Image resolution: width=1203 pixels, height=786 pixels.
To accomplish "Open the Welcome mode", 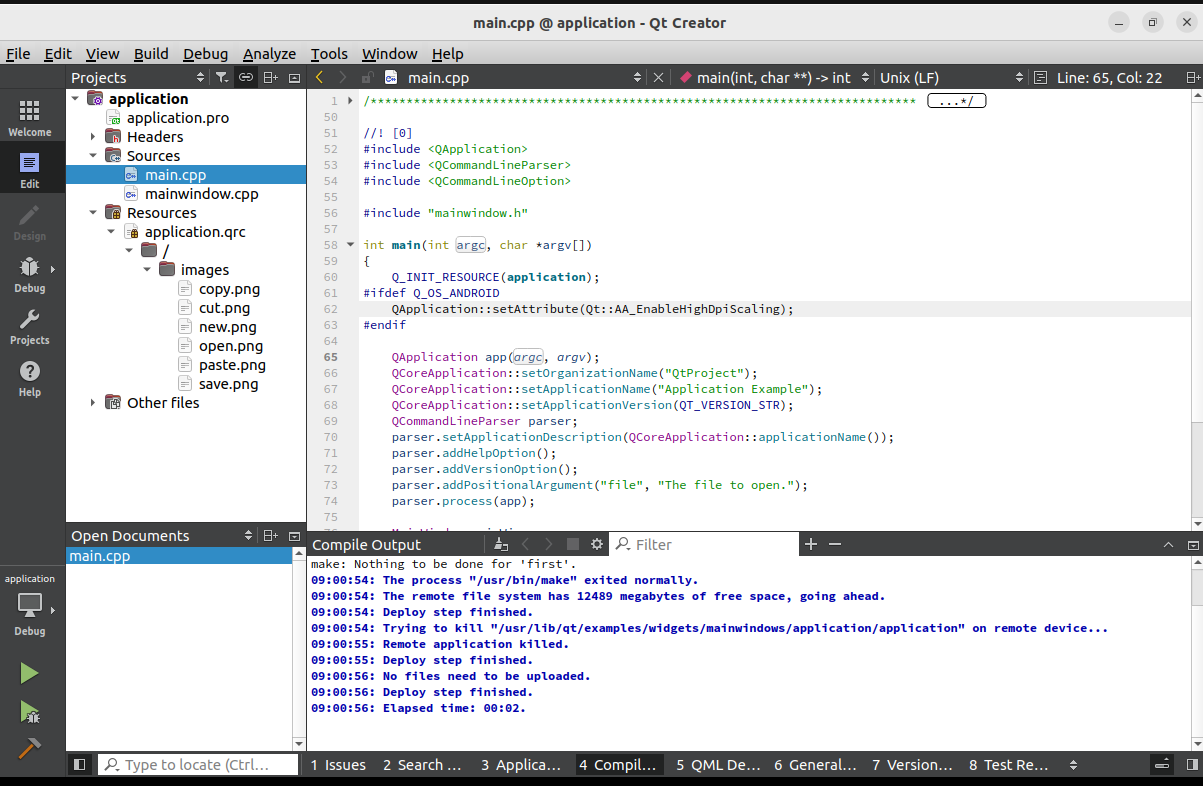I will click(x=29, y=118).
